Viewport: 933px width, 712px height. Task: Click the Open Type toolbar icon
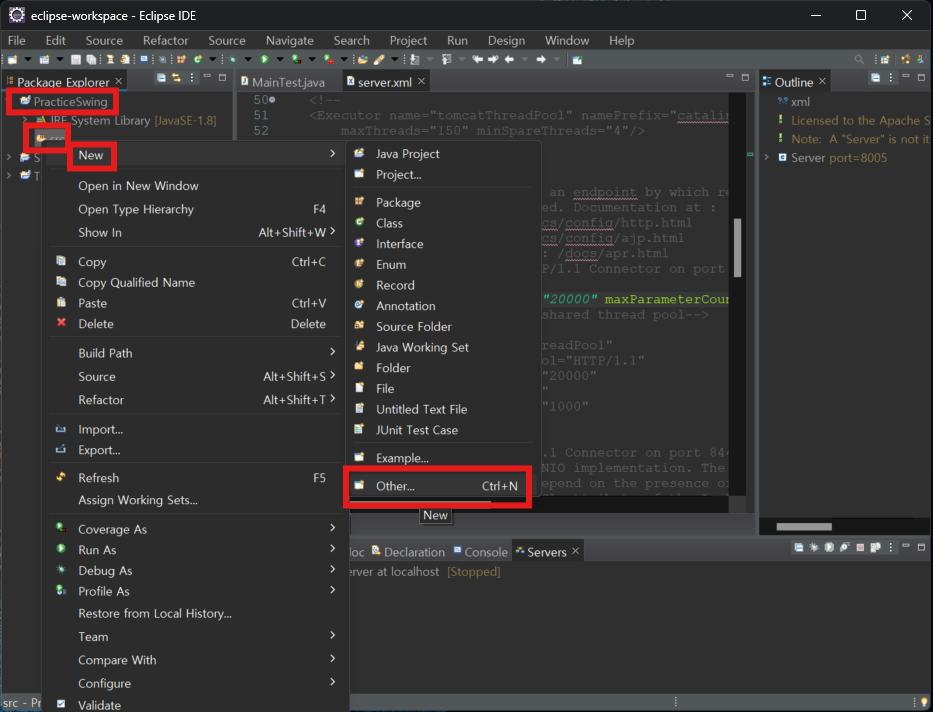pos(363,59)
